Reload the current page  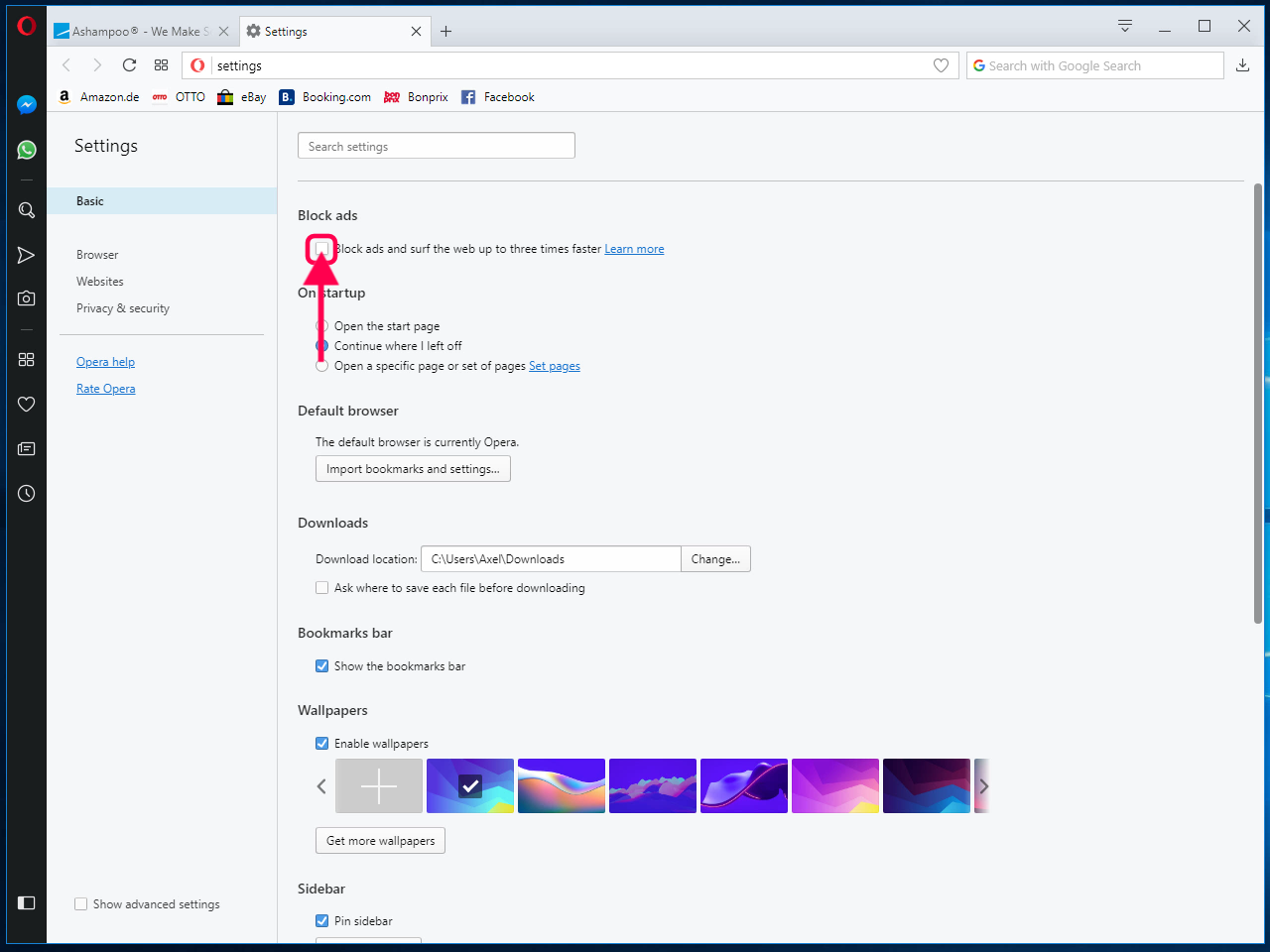[x=129, y=65]
